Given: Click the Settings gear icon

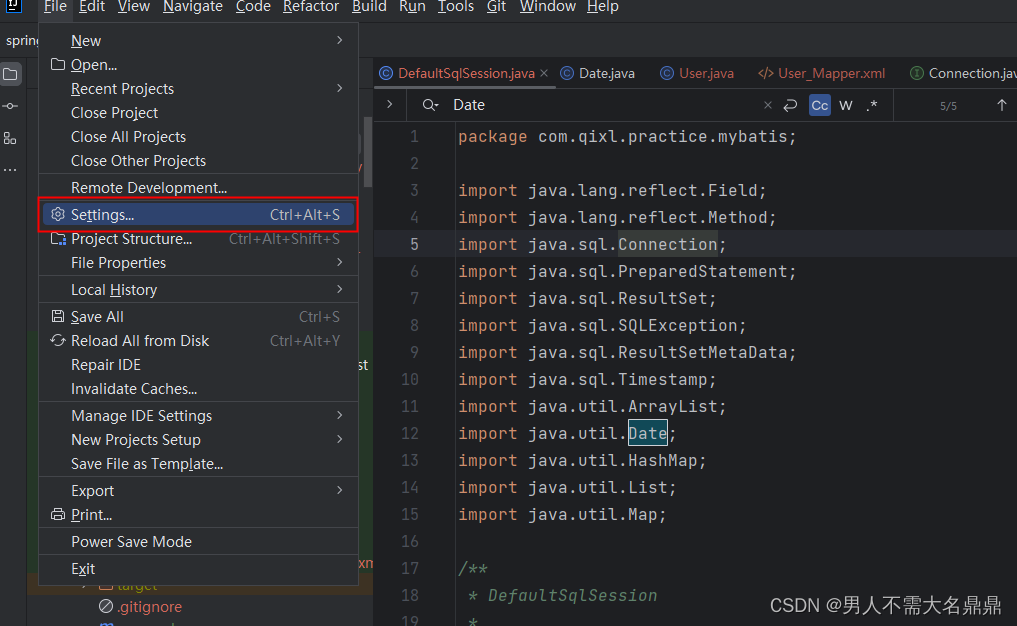Looking at the screenshot, I should click(x=58, y=214).
